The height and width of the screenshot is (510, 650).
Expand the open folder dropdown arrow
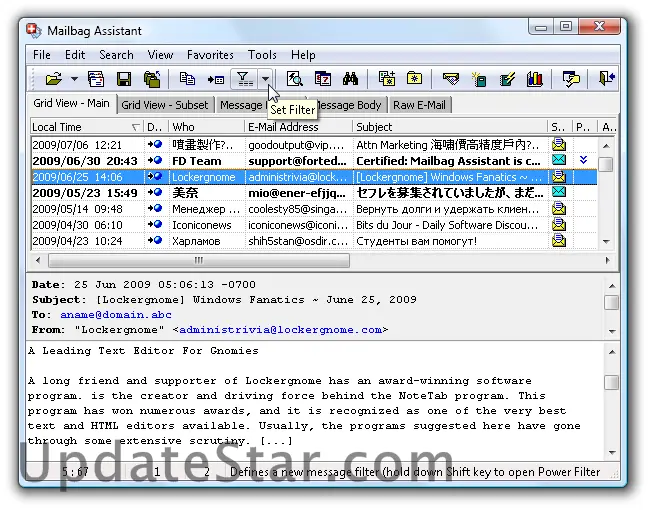coord(74,78)
